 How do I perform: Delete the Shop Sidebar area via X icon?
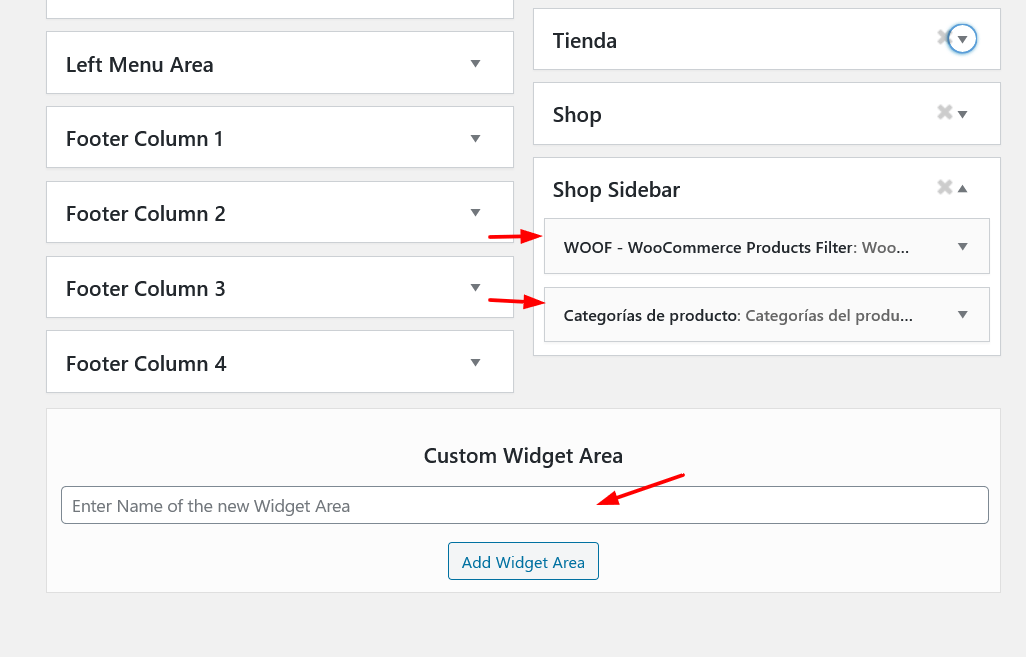pyautogui.click(x=944, y=187)
